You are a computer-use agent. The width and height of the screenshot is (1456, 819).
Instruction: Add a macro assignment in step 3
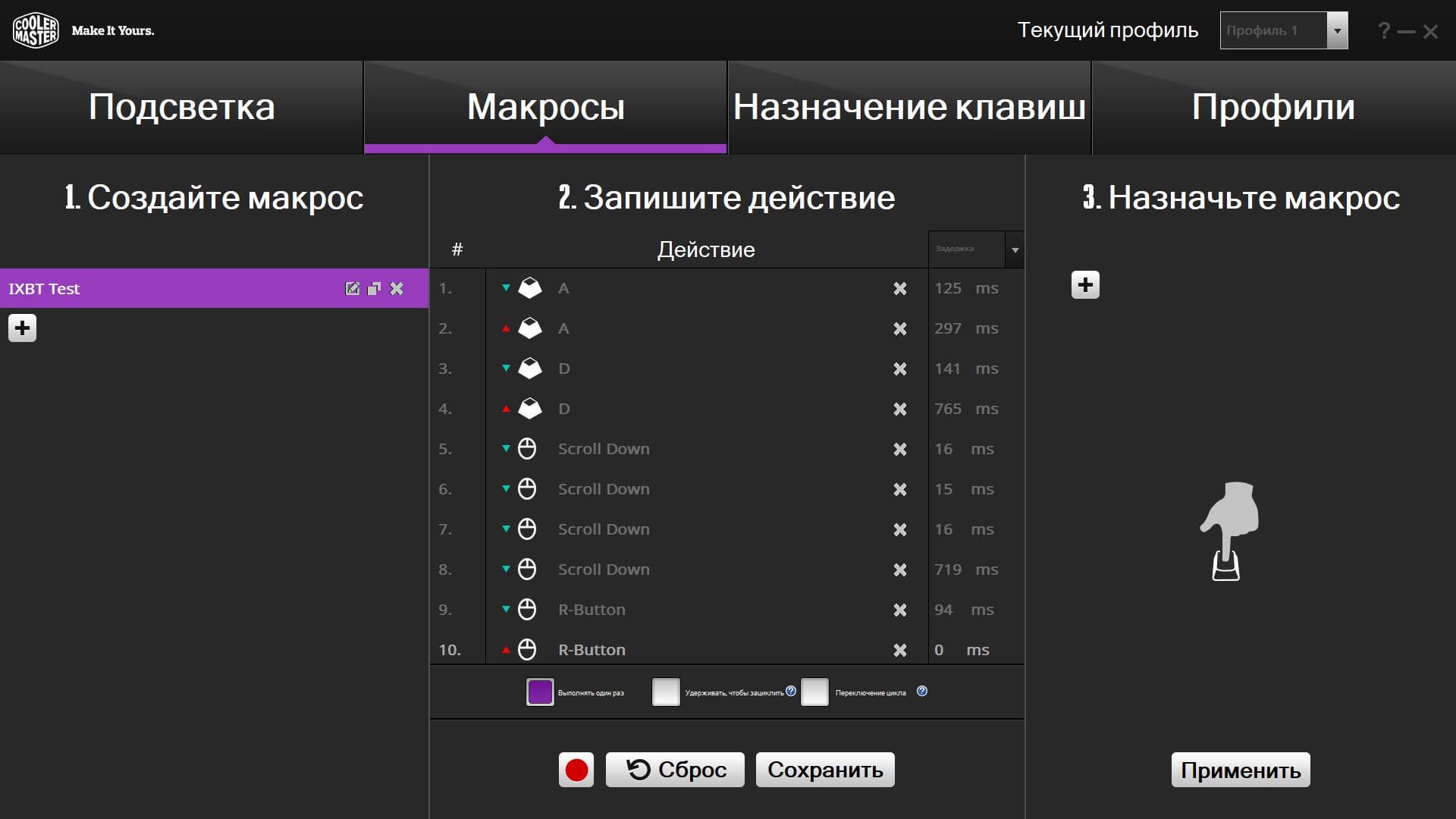[x=1085, y=285]
